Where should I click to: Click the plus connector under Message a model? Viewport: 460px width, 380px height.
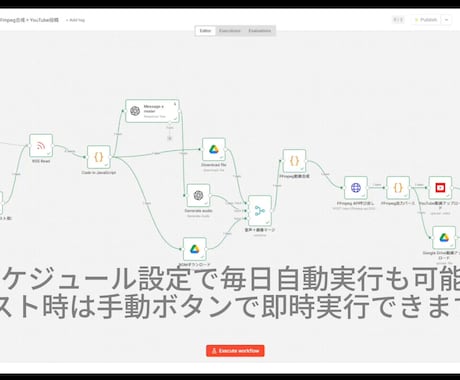click(170, 138)
